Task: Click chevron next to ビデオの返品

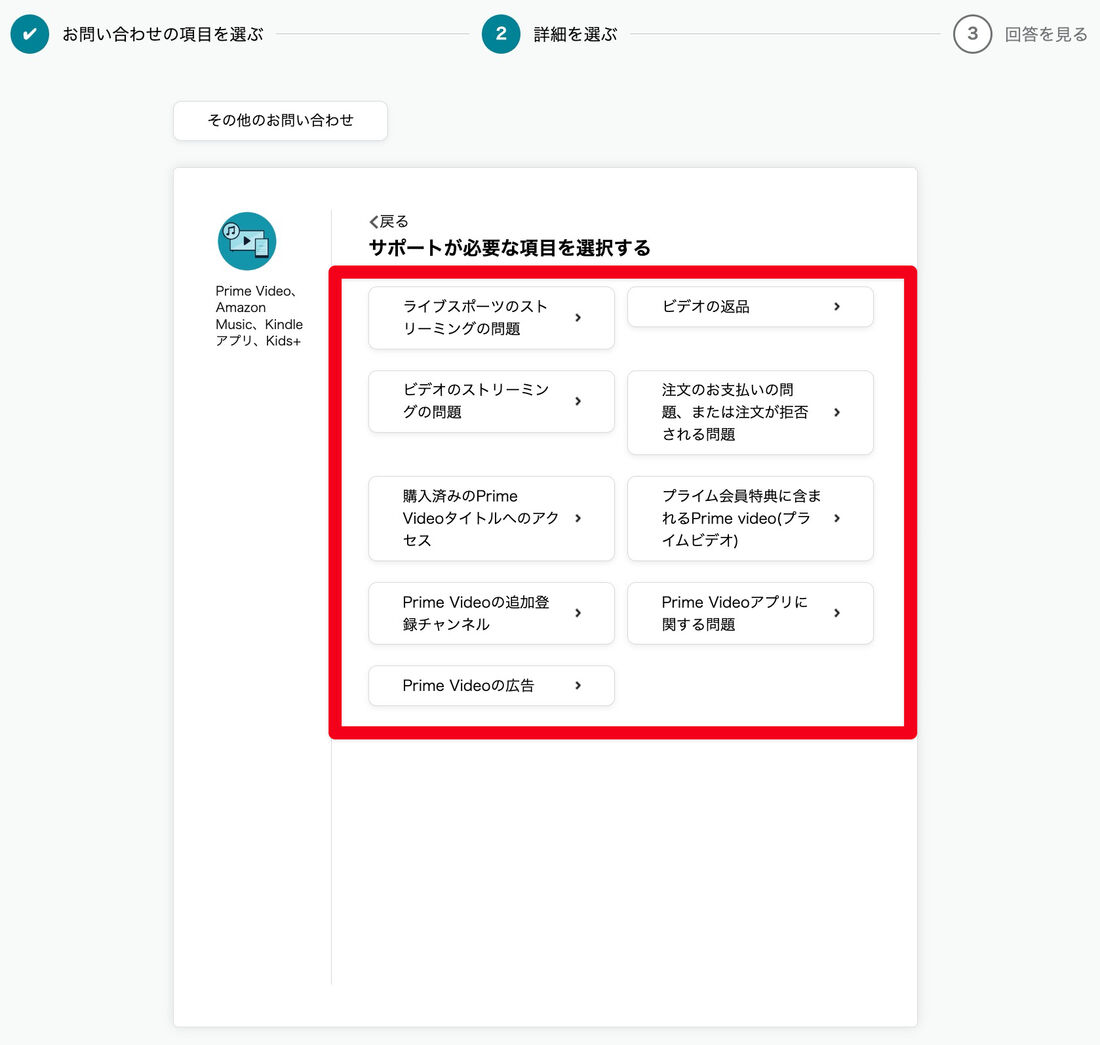Action: (837, 306)
